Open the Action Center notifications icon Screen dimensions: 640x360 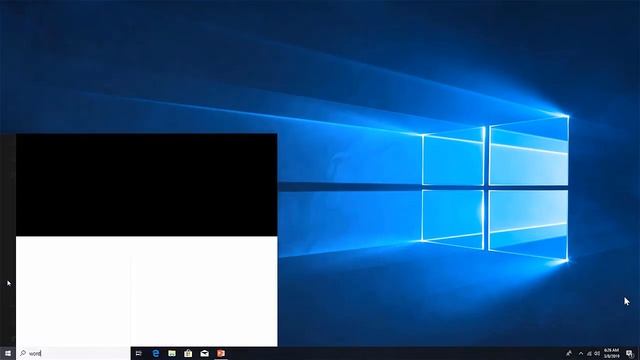[x=630, y=353]
